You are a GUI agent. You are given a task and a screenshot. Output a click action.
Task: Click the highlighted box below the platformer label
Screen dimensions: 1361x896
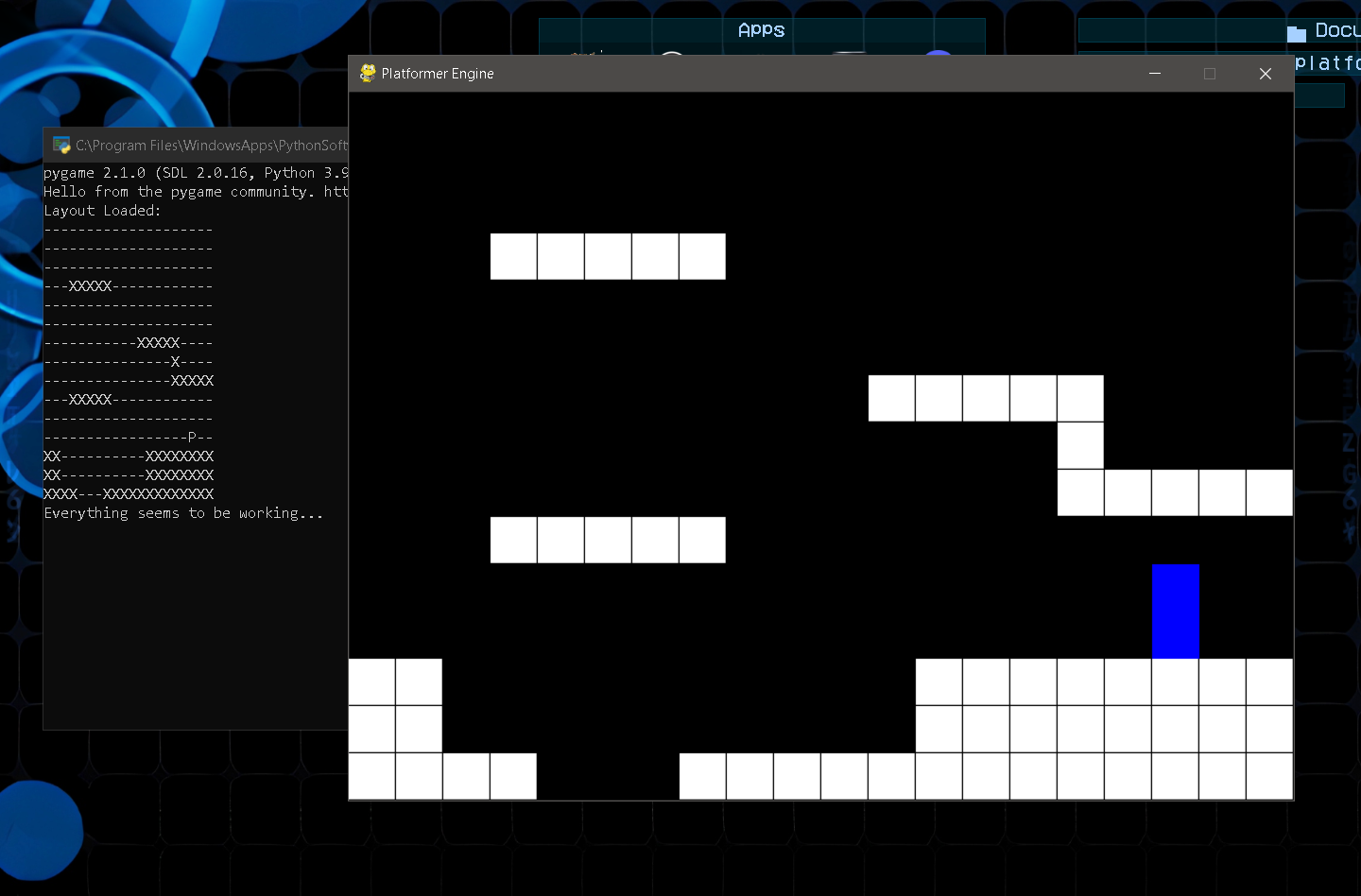click(x=1320, y=95)
